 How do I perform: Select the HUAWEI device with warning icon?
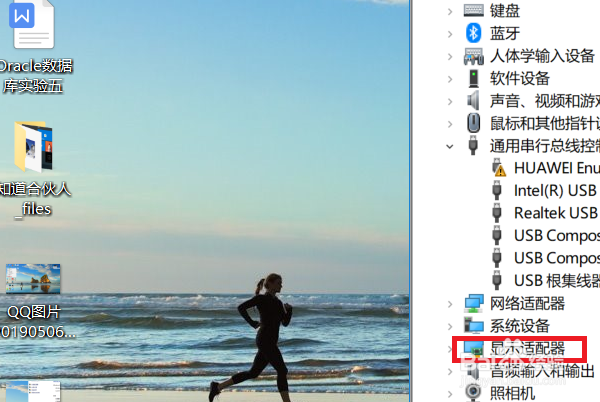499,168
